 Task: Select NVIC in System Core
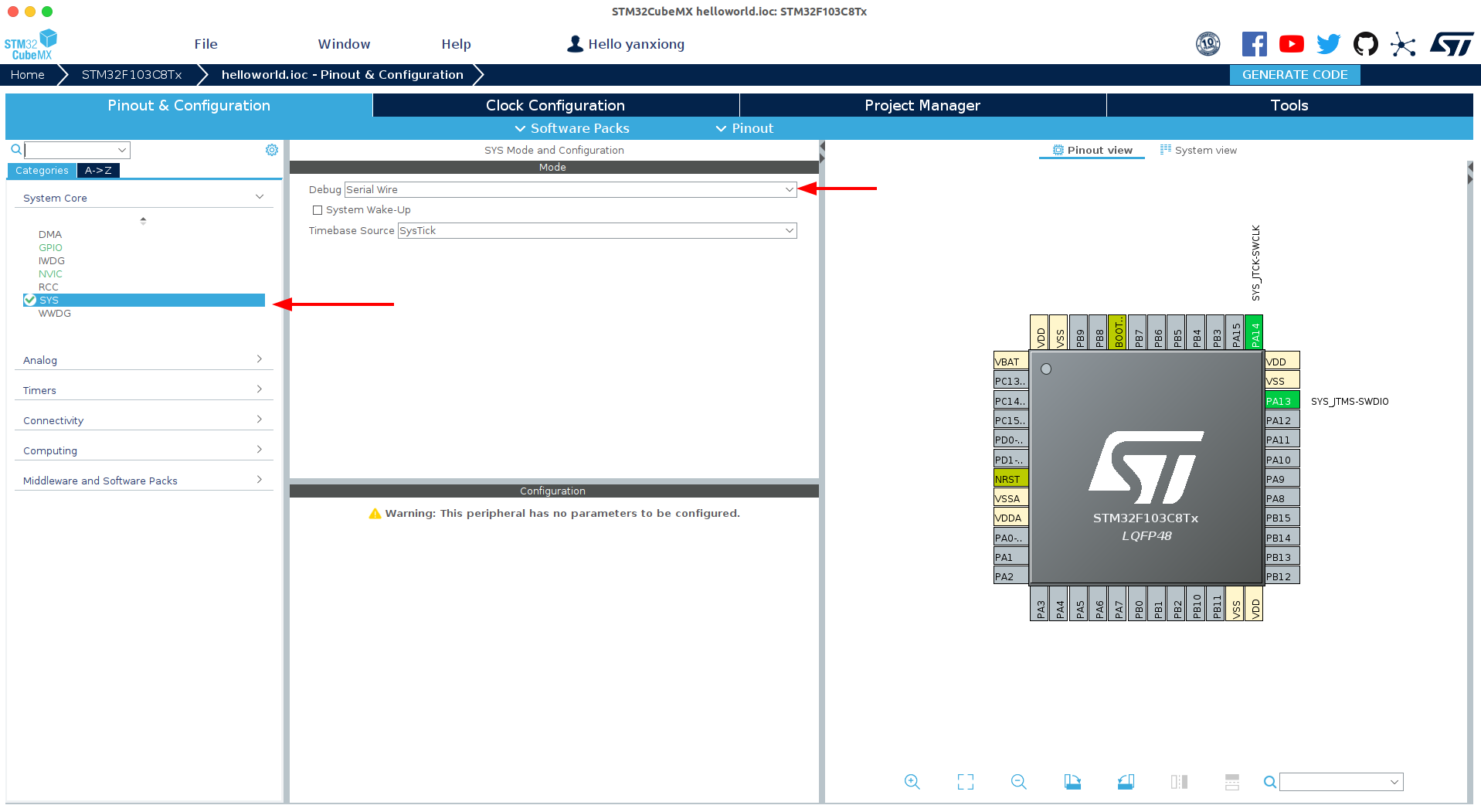point(50,273)
